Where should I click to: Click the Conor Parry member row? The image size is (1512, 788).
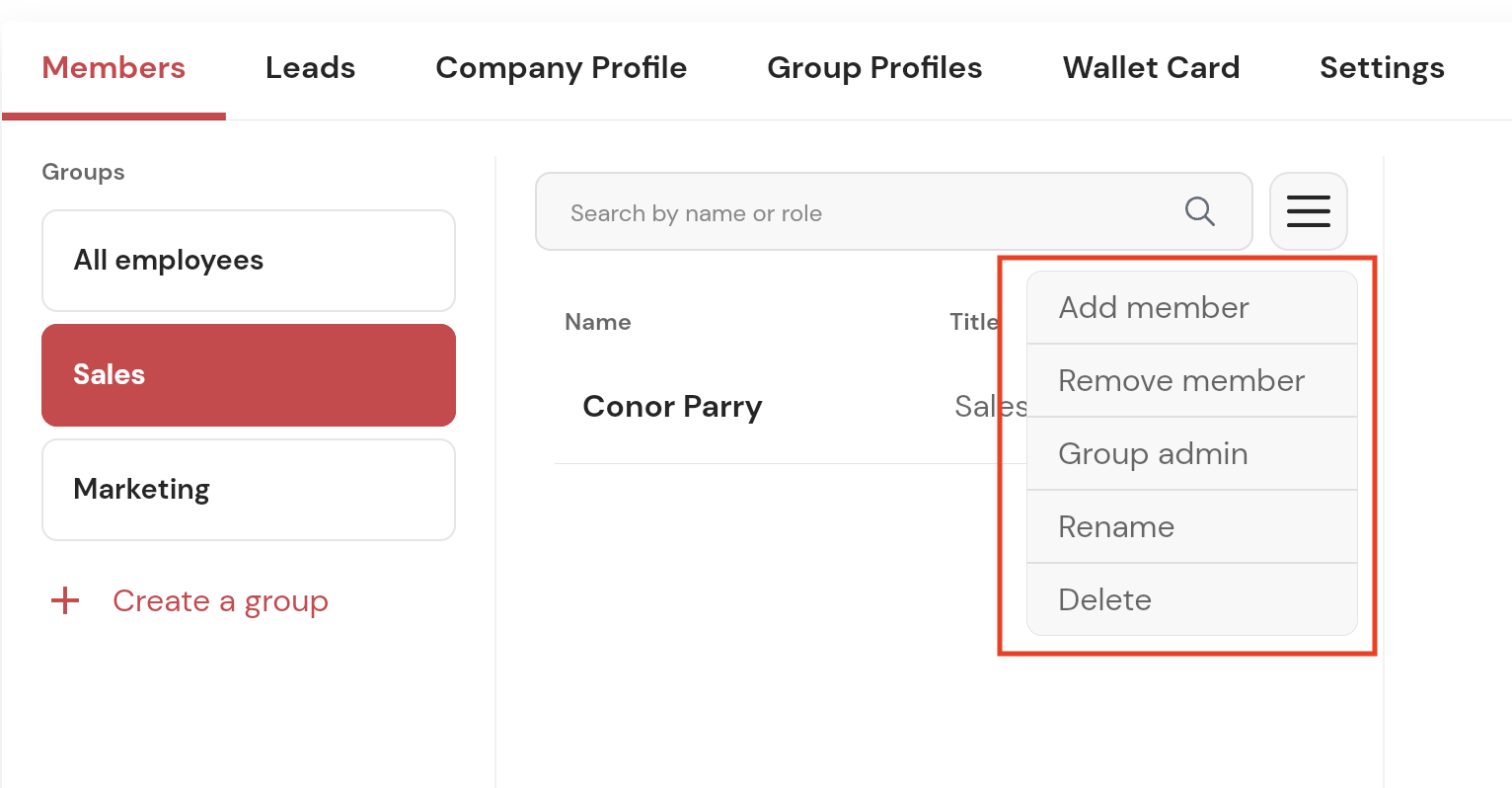(x=672, y=407)
